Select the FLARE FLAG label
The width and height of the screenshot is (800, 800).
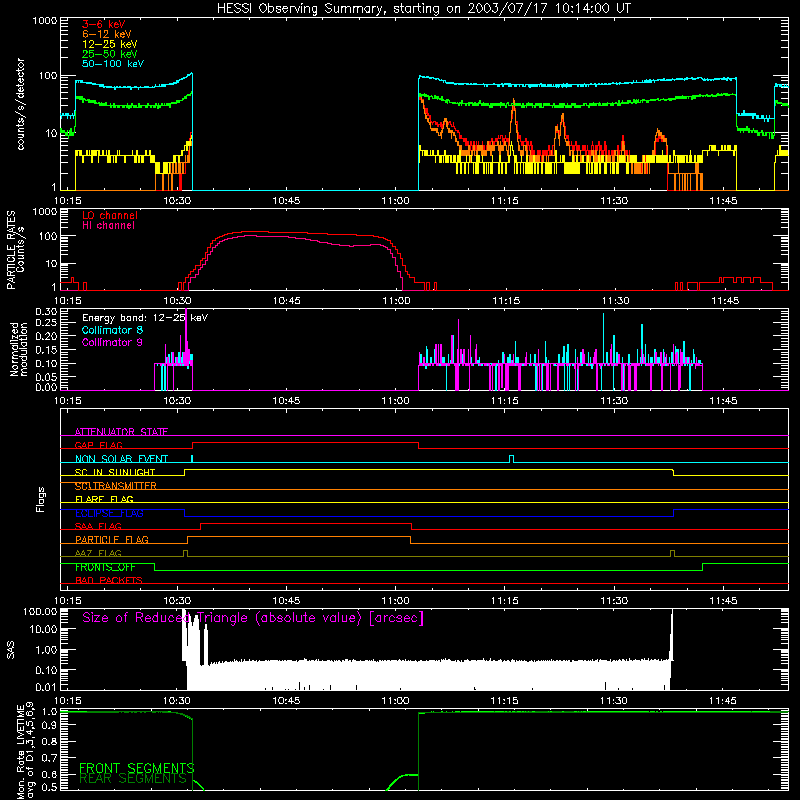pos(104,499)
